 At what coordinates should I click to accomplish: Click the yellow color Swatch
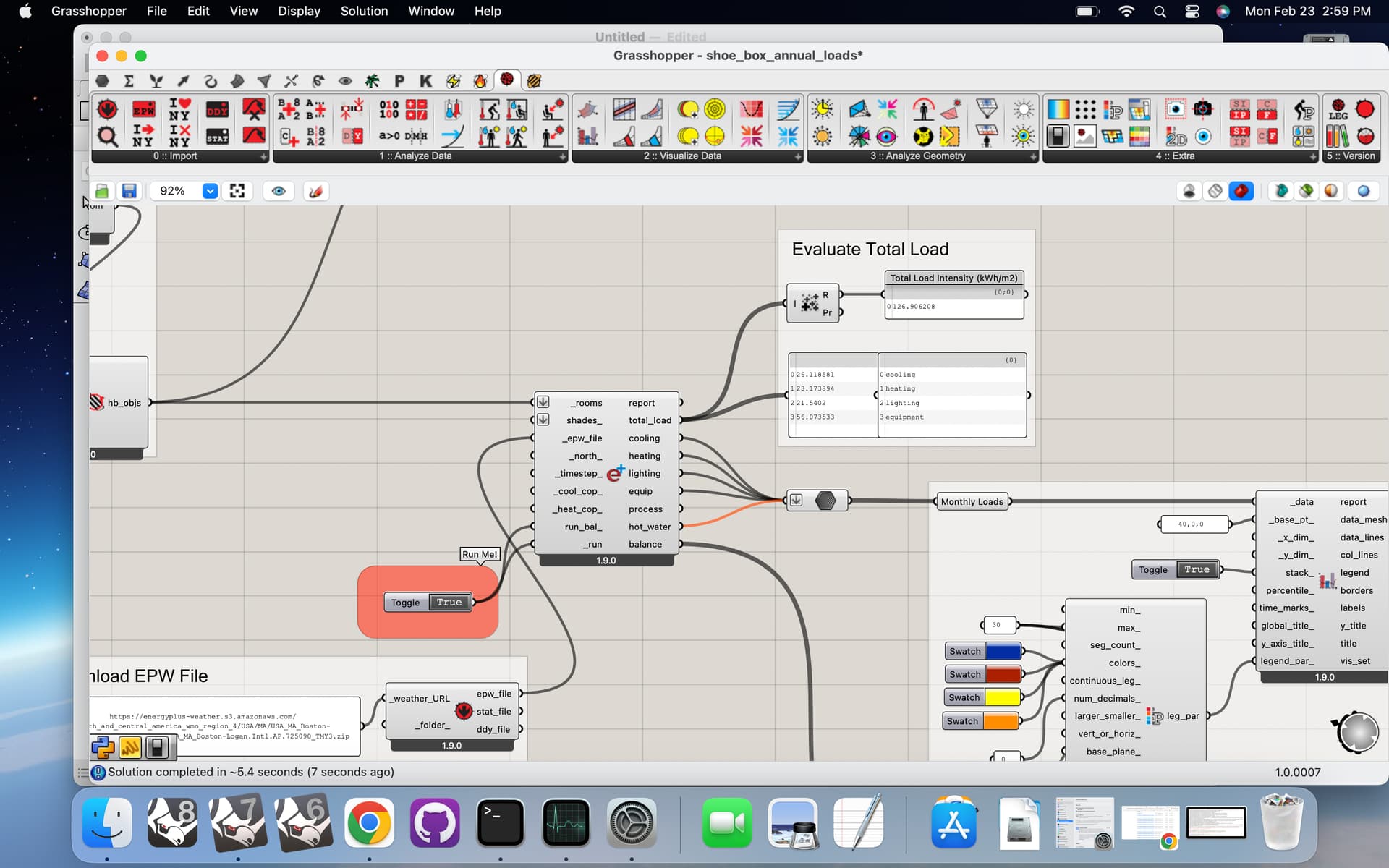tap(1002, 698)
